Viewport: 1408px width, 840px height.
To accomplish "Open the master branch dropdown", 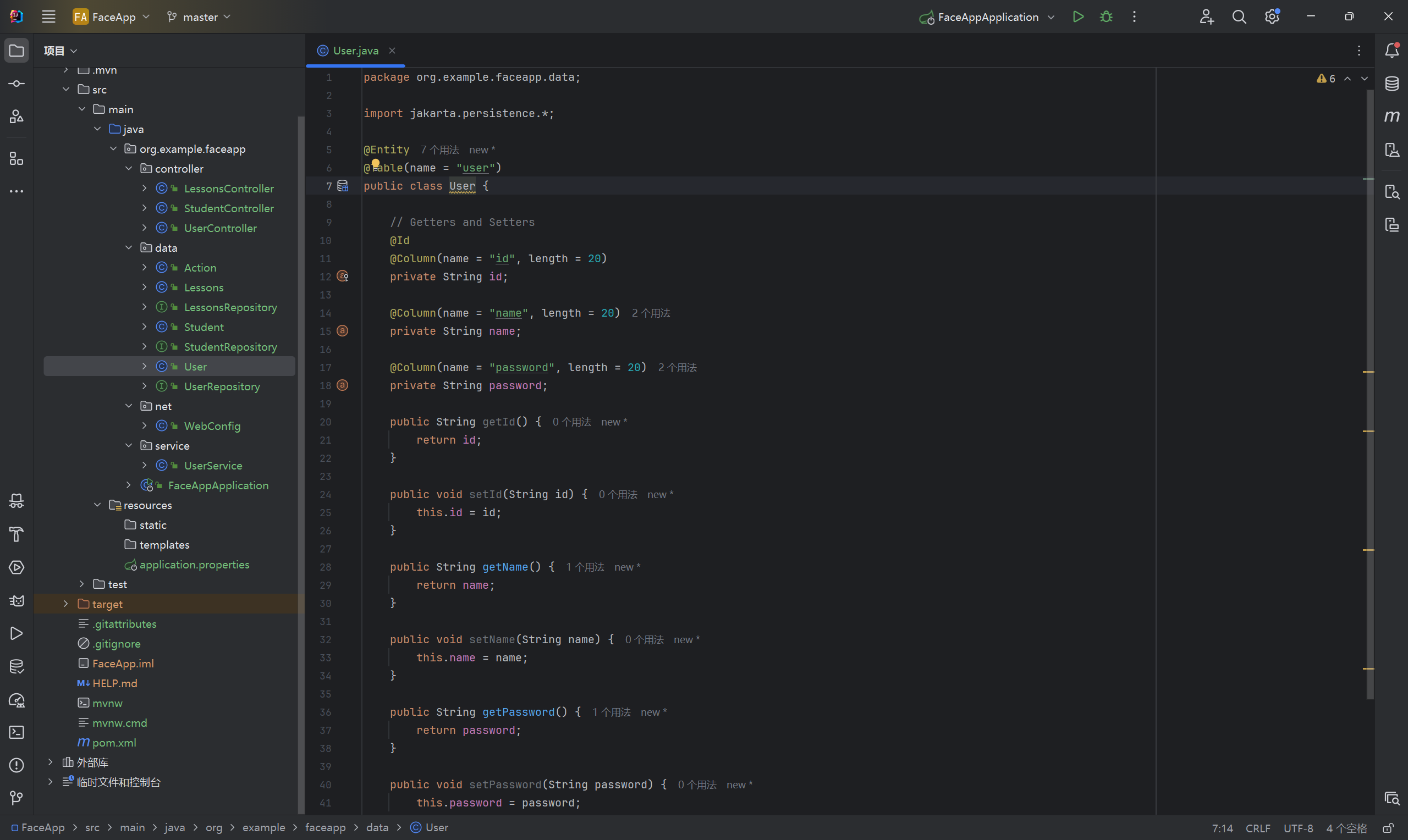I will coord(199,17).
